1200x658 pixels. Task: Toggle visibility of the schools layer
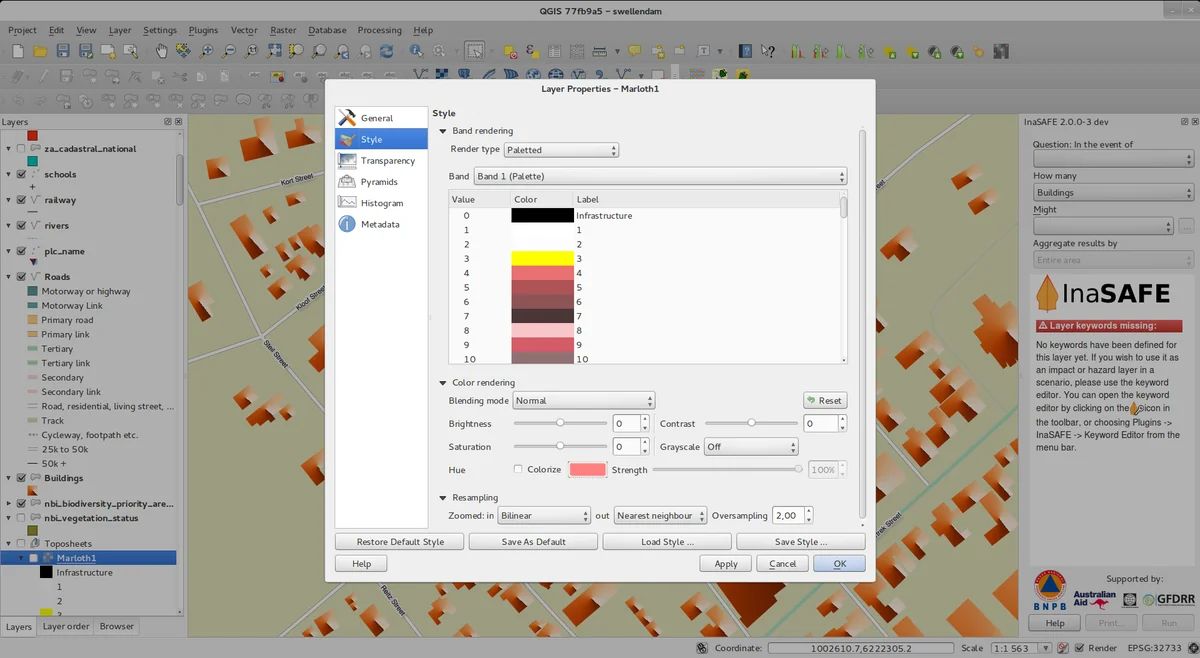(21, 174)
